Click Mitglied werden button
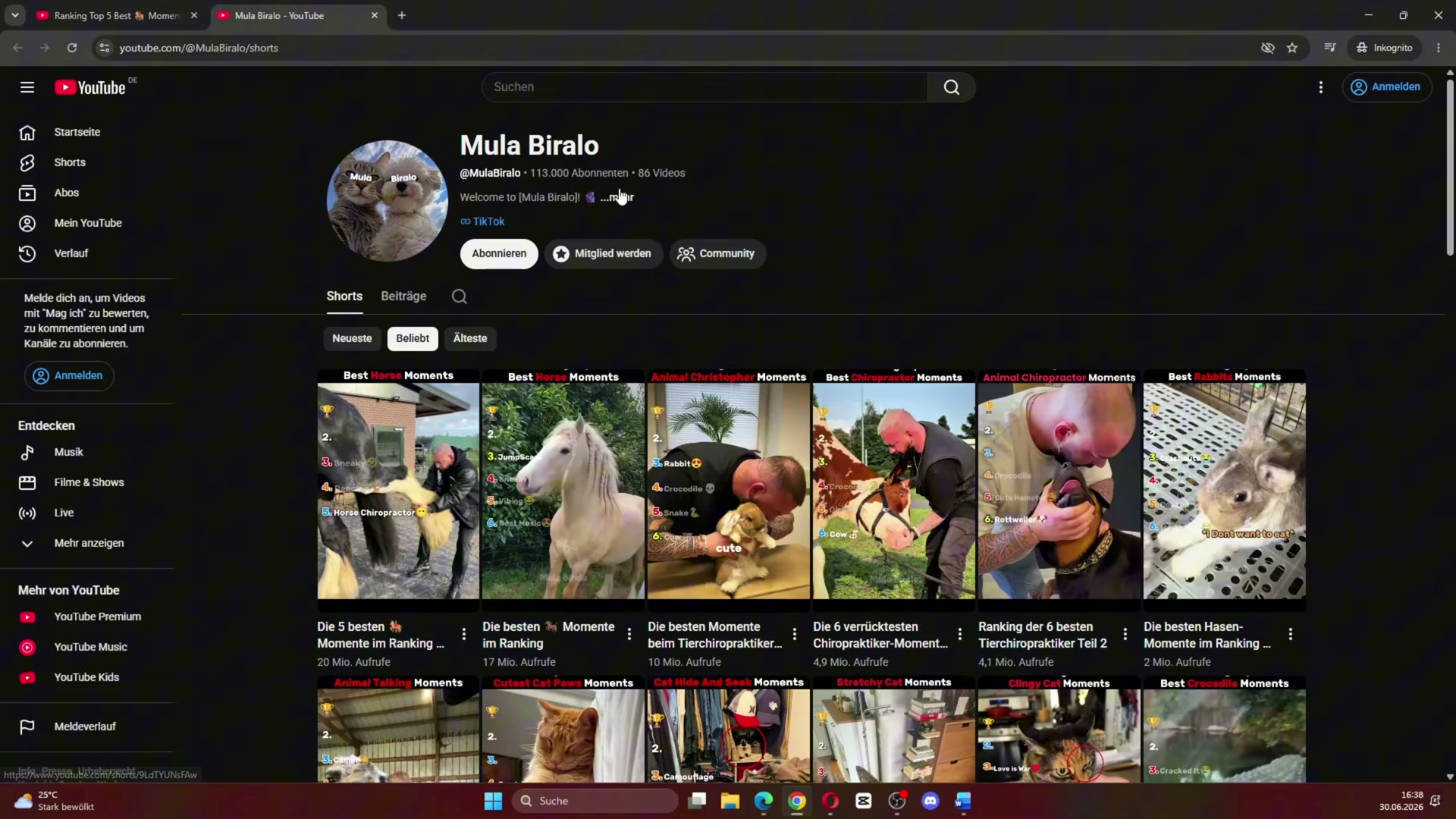Image resolution: width=1456 pixels, height=819 pixels. pos(603,254)
